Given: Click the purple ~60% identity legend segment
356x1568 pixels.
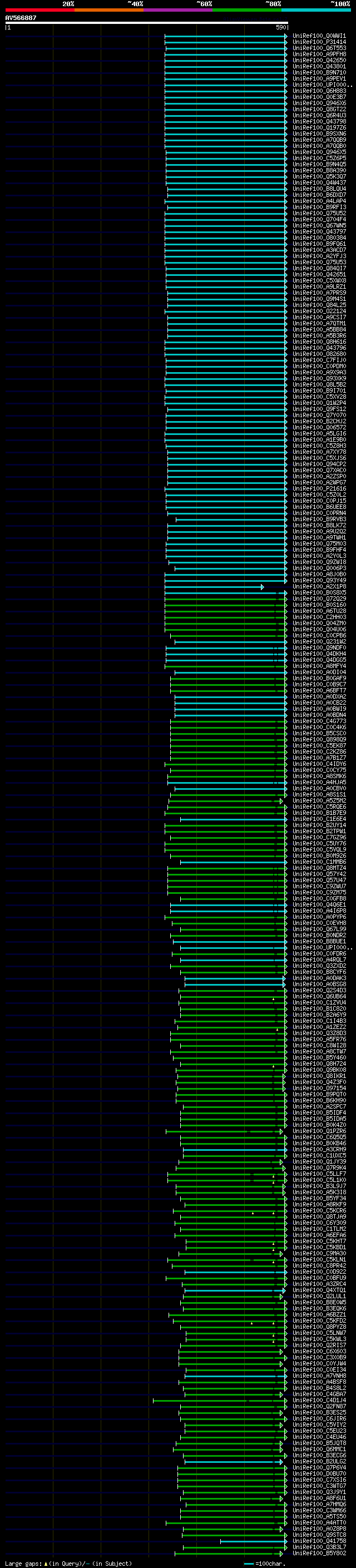Looking at the screenshot, I should [x=177, y=10].
